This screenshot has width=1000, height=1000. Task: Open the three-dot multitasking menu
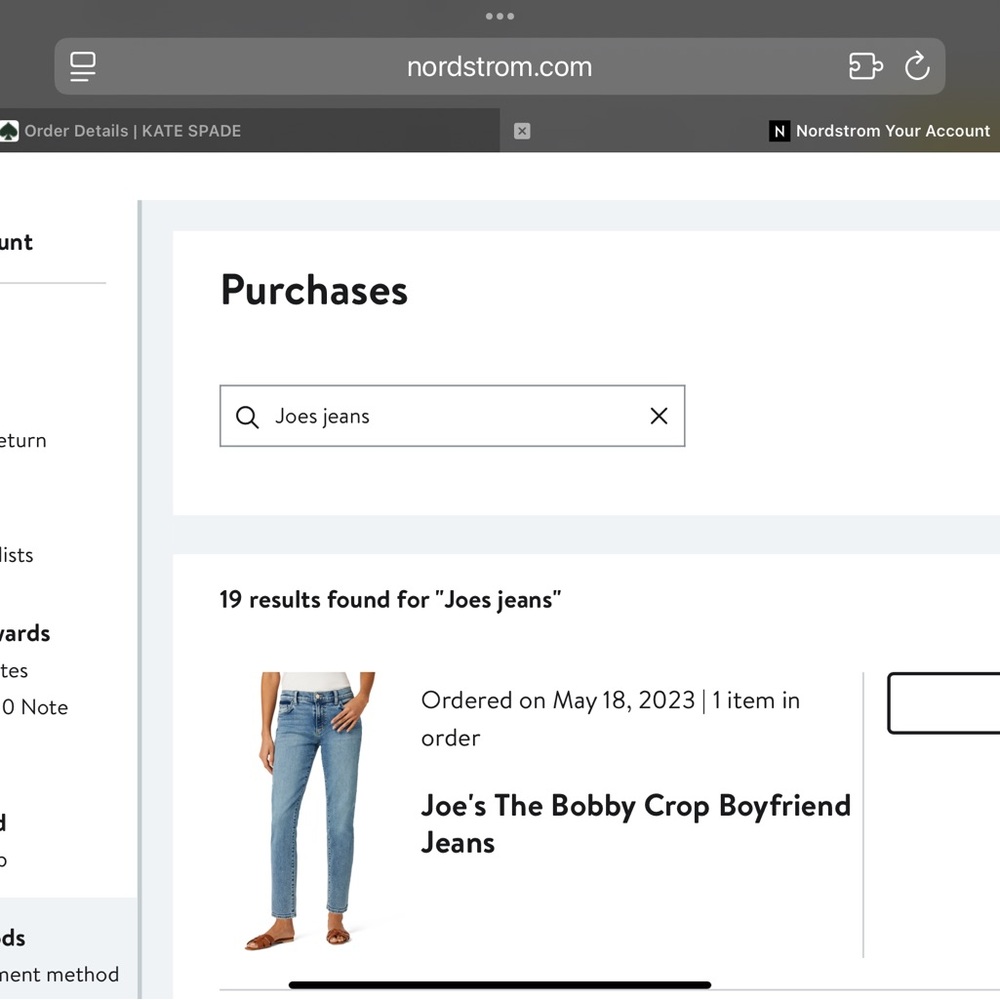click(499, 17)
